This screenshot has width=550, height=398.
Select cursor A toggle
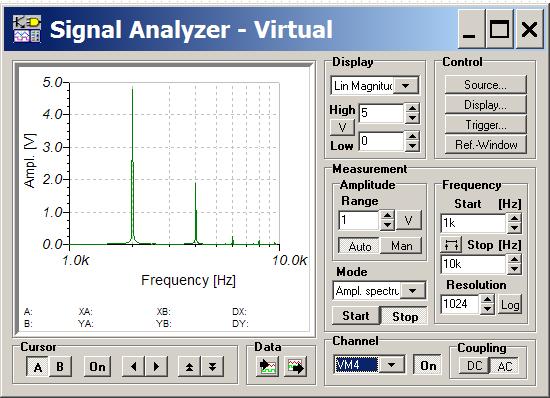point(38,367)
